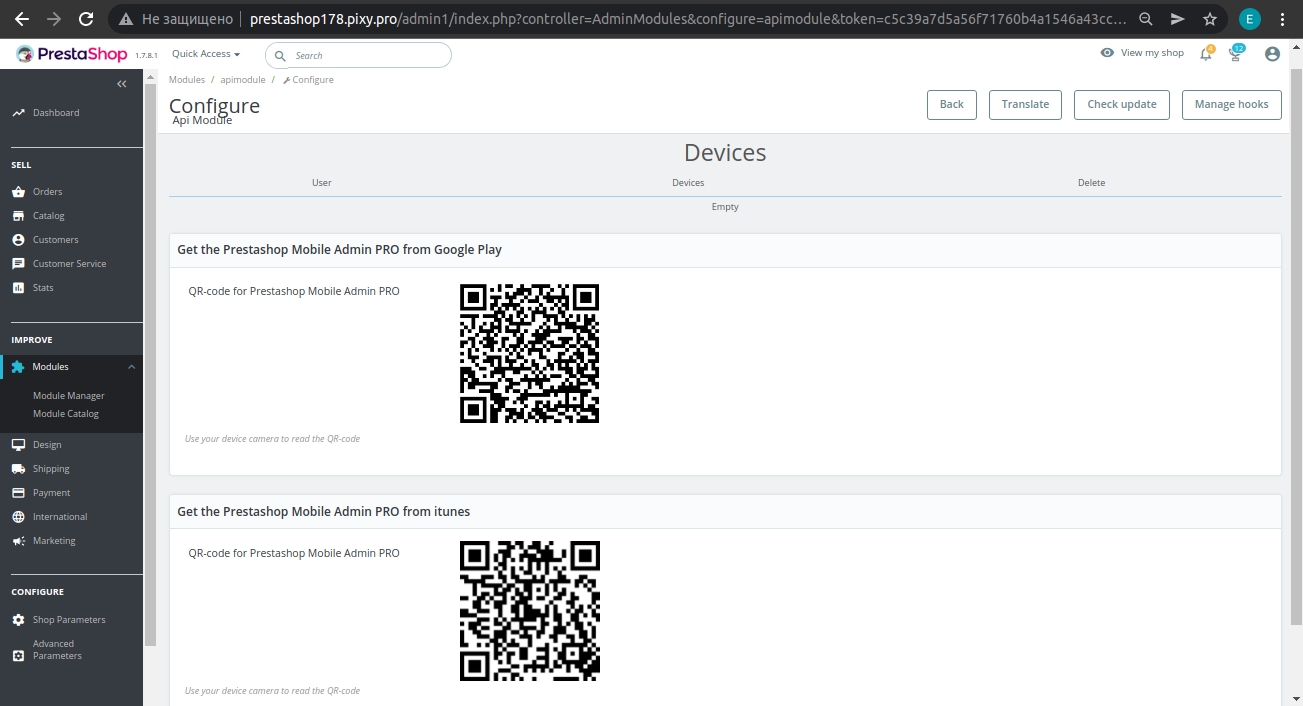Open the Quick Access dropdown
Viewport: 1303px width, 706px height.
click(206, 54)
